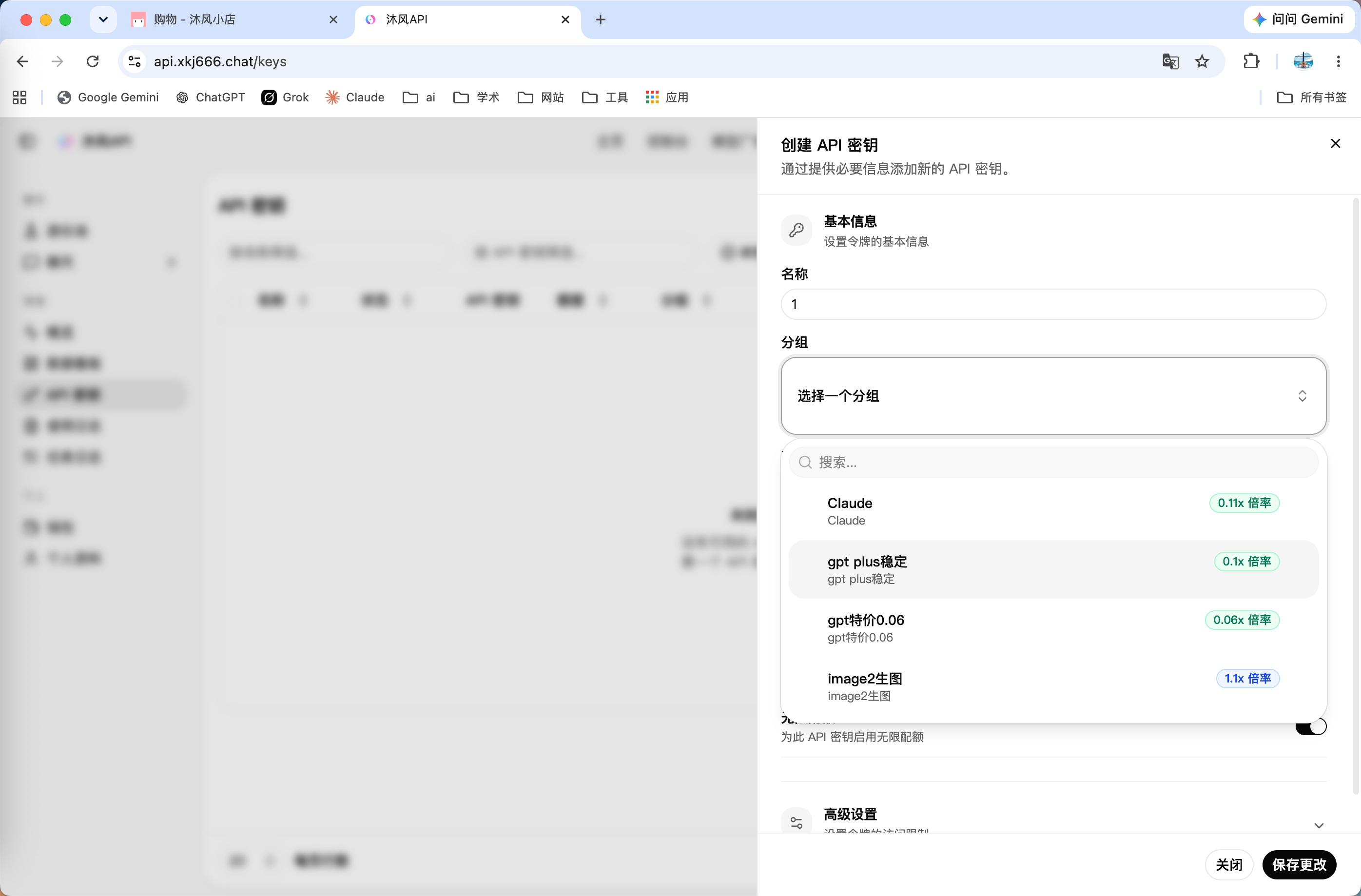Click the 0.06x 倍率 badge

1242,620
